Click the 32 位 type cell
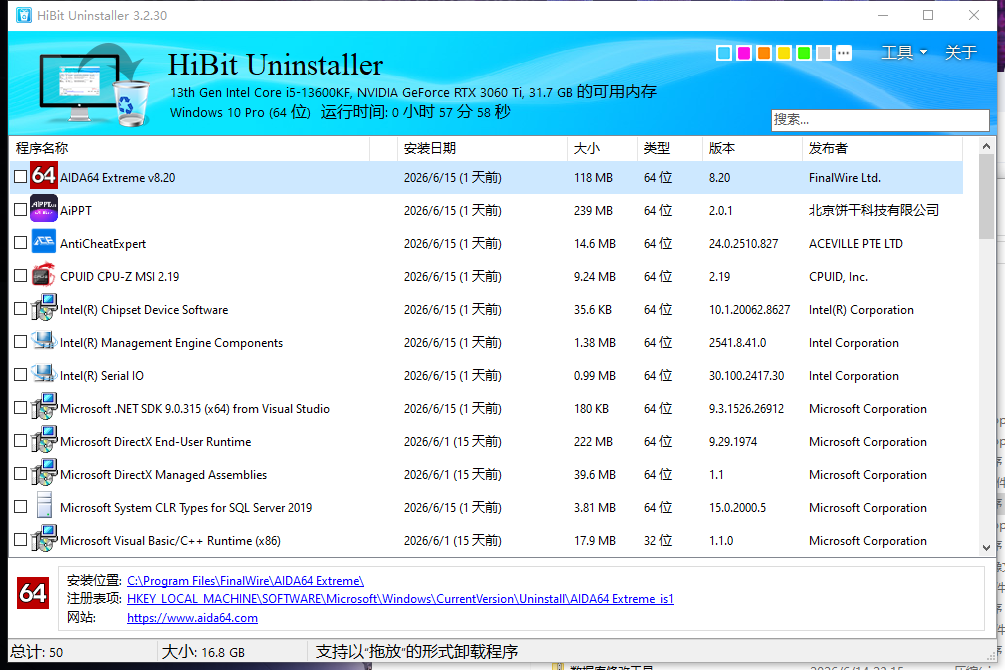This screenshot has width=1005, height=670. [x=658, y=540]
